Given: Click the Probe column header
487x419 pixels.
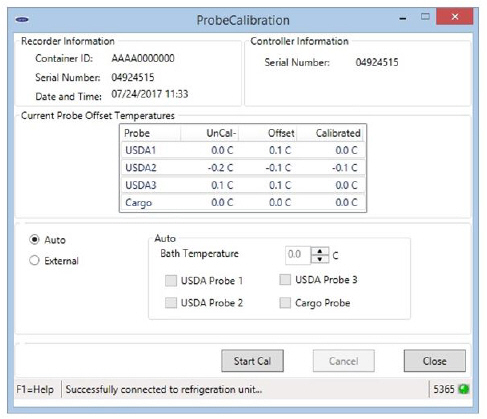Looking at the screenshot, I should 151,133.
